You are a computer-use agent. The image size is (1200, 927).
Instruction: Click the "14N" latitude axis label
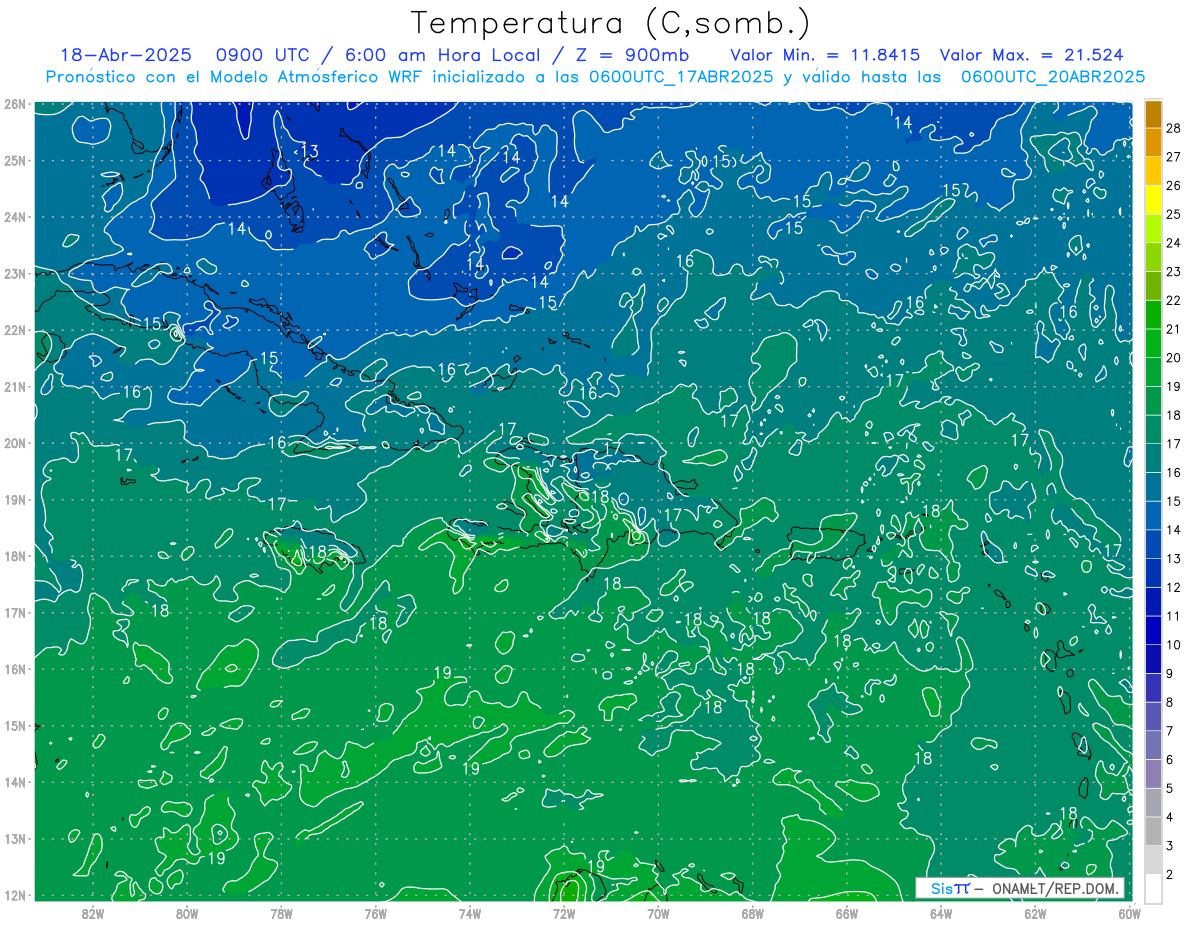14,782
